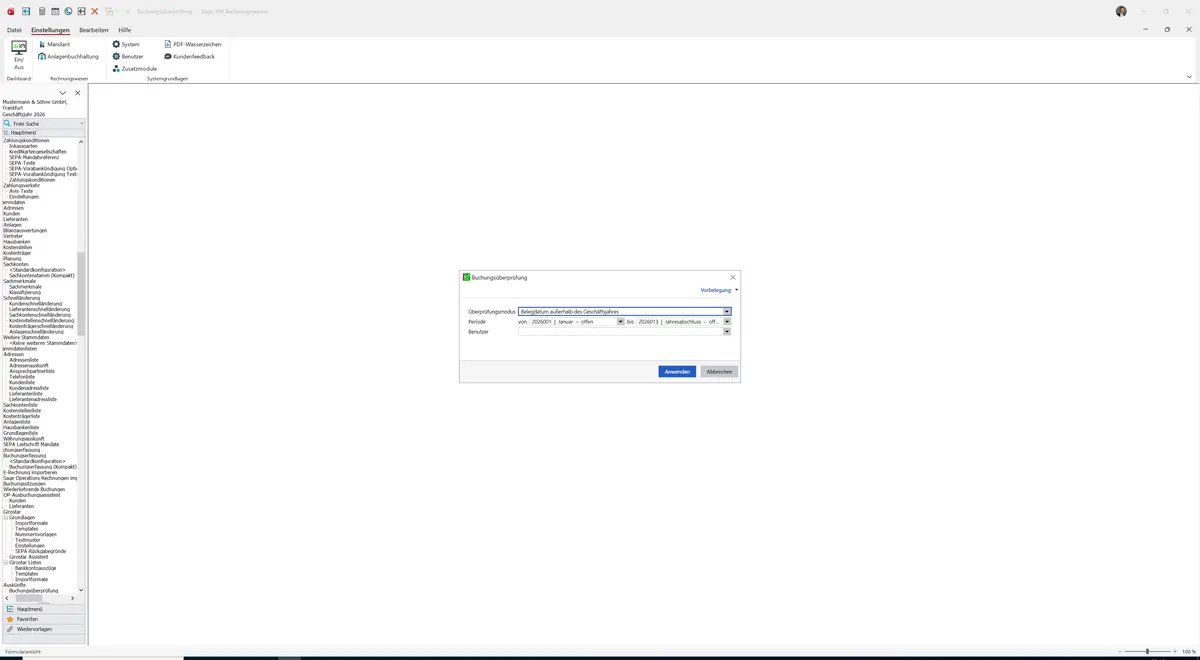Screen dimensions: 1200x660
Task: Open the Periode bis dropdown
Action: pos(727,322)
